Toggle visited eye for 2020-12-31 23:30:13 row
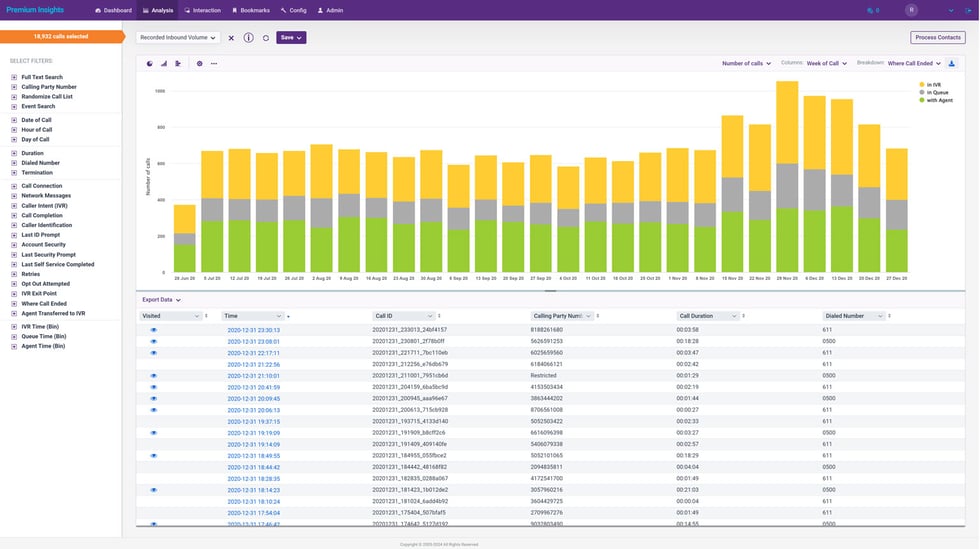The width and height of the screenshot is (980, 549). pyautogui.click(x=154, y=330)
